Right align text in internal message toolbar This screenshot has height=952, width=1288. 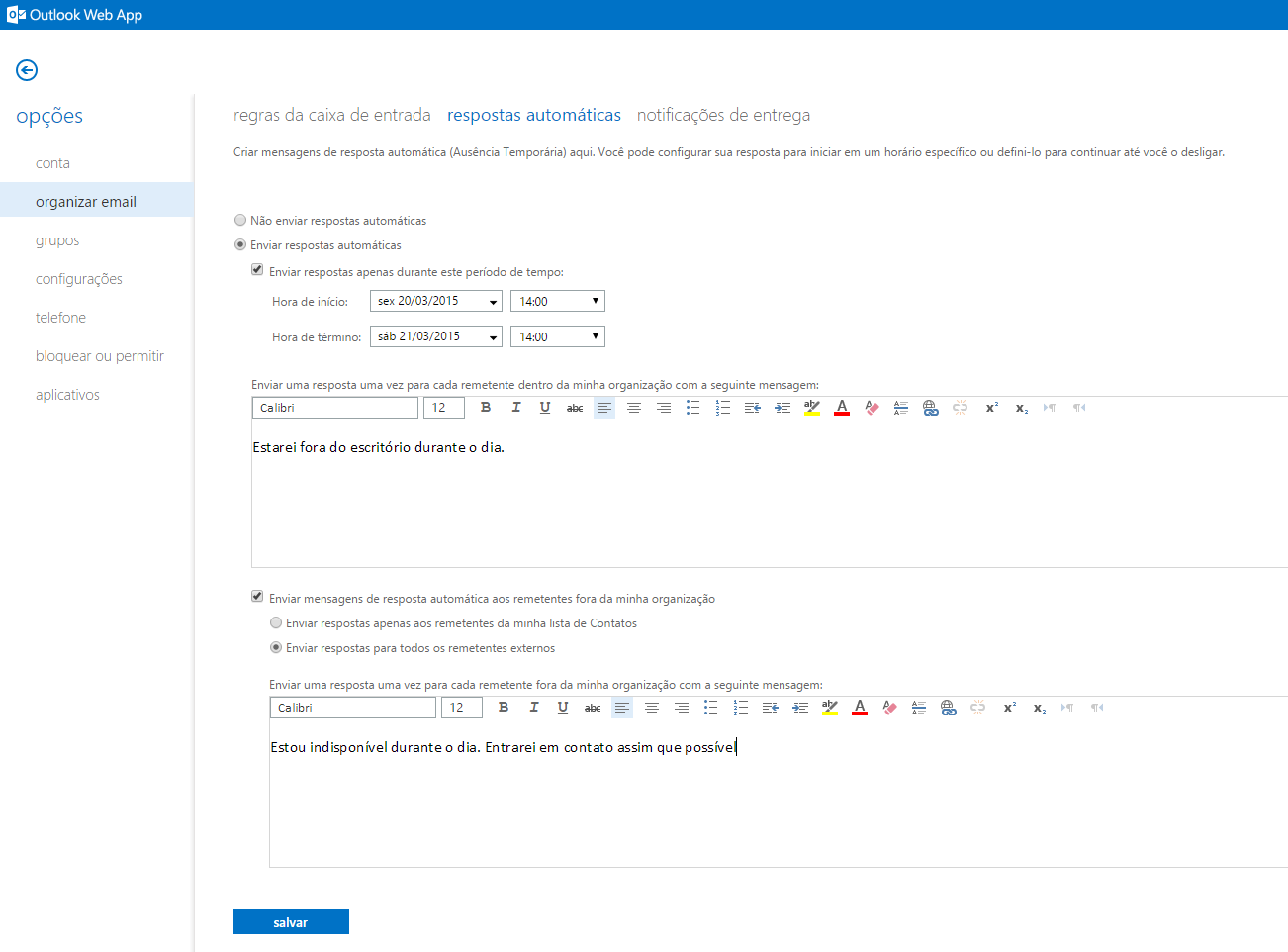pos(664,408)
